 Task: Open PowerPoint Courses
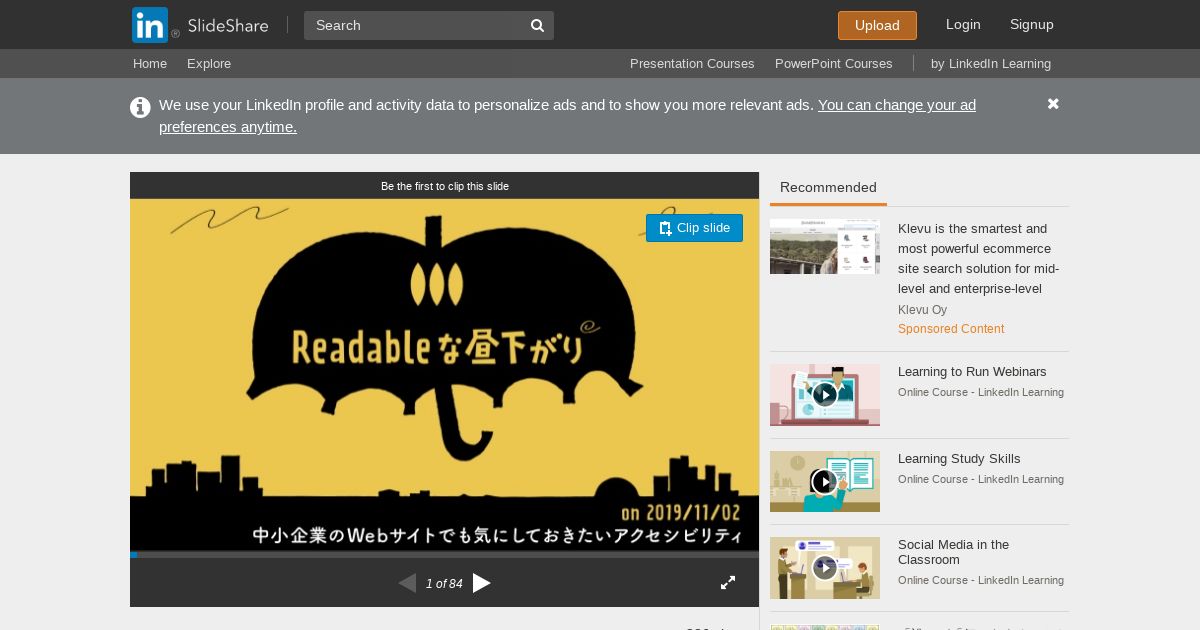(833, 63)
